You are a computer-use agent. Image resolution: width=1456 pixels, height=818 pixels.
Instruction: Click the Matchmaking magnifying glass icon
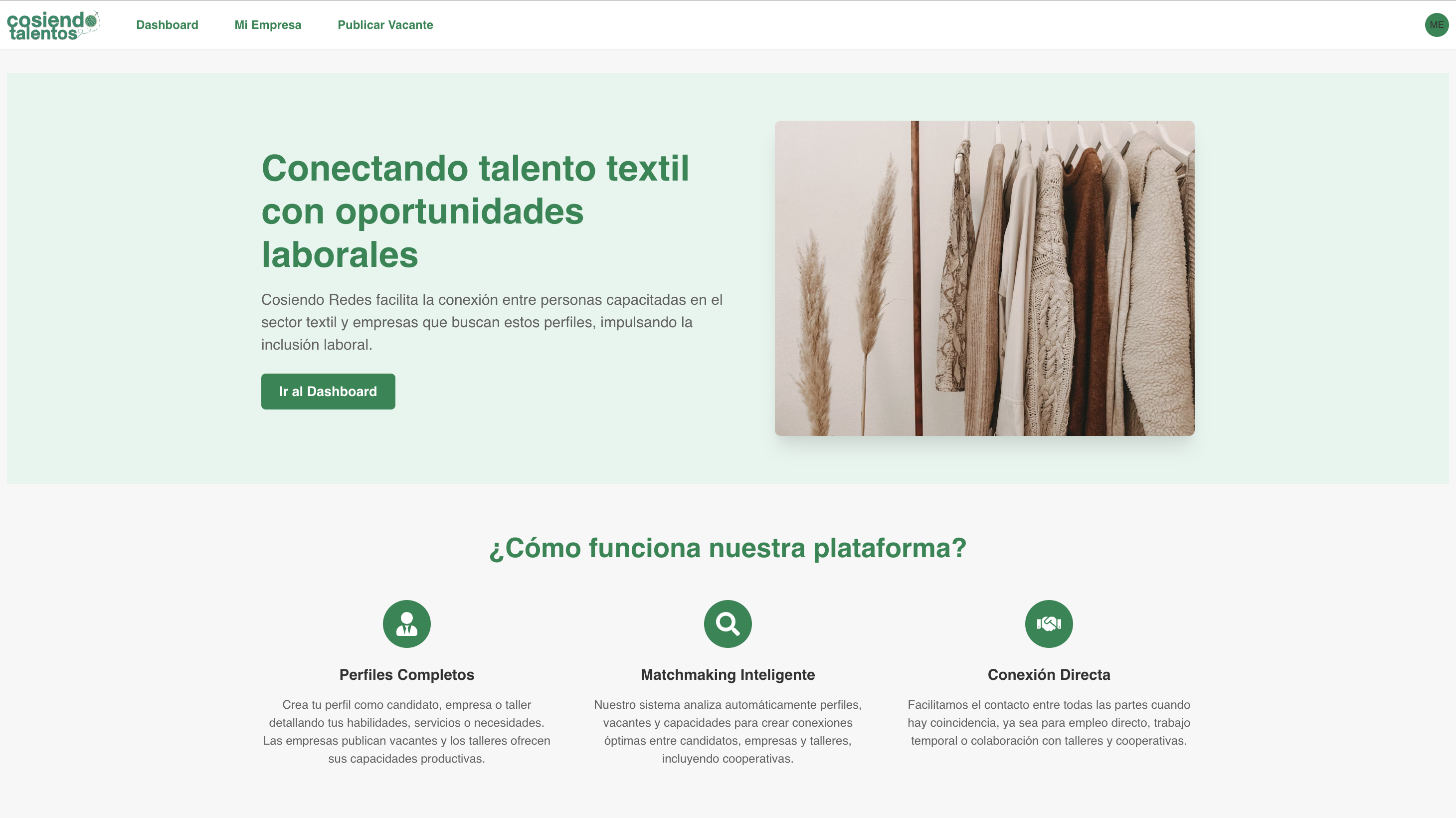(x=728, y=623)
